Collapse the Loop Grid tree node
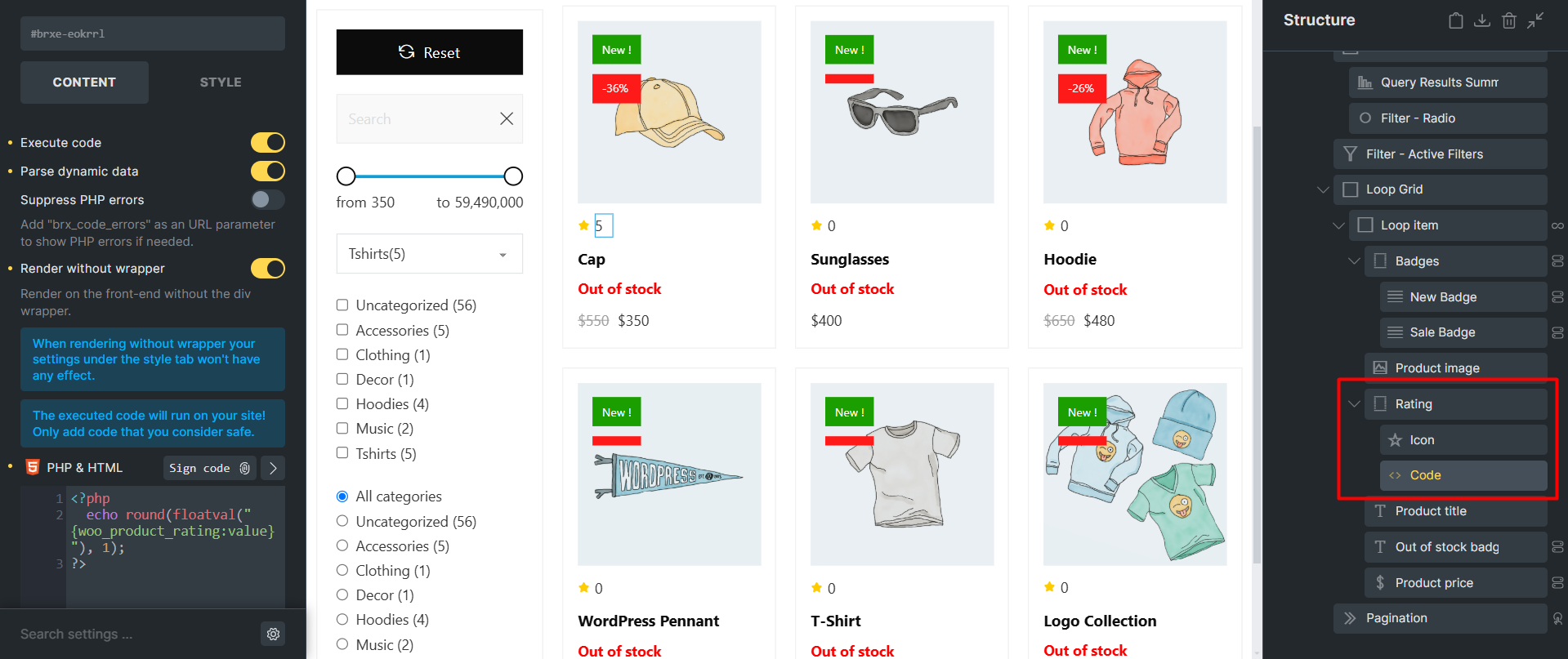Screen dimensions: 1568x659 [x=1323, y=189]
